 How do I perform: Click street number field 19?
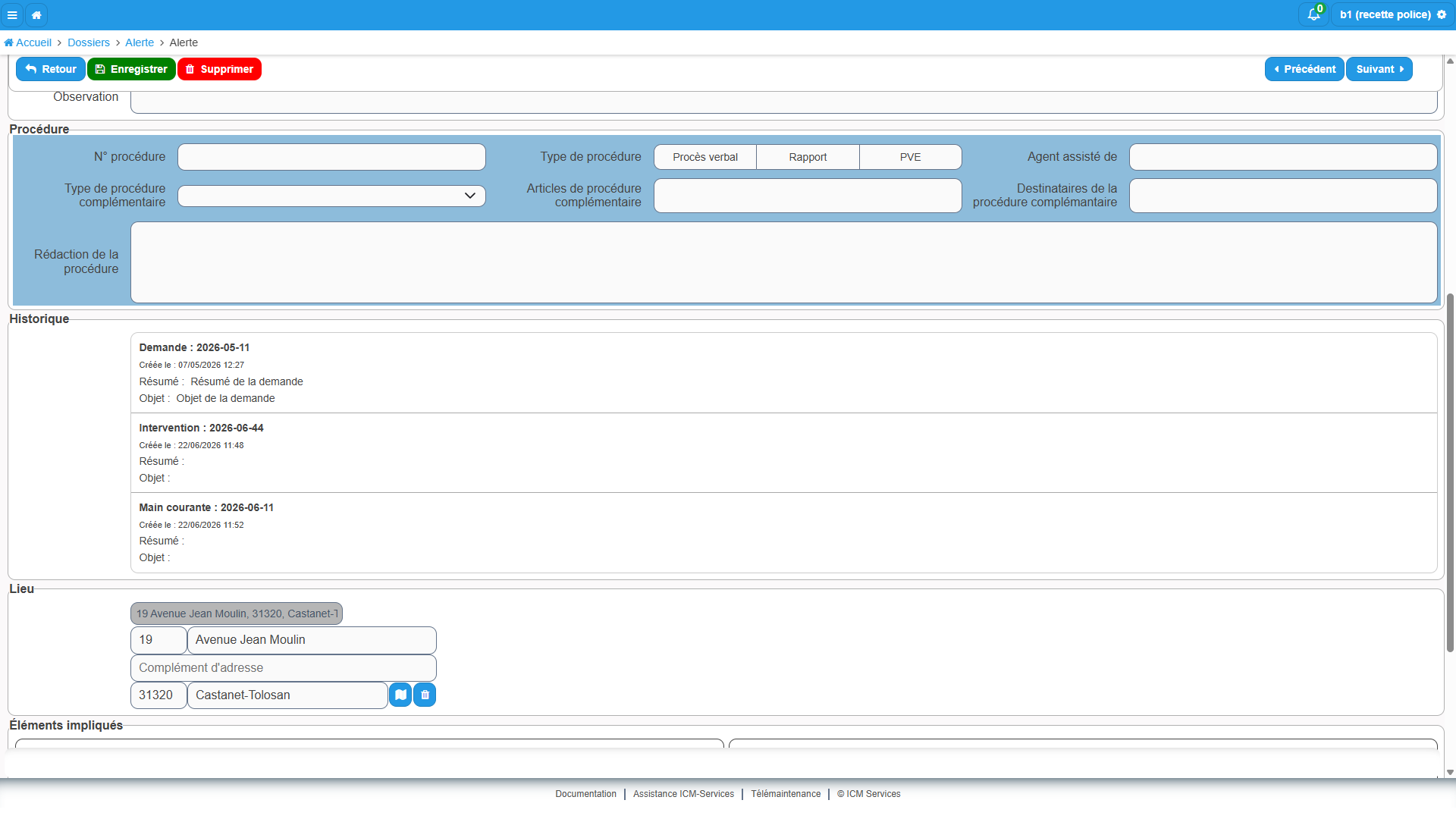click(158, 640)
